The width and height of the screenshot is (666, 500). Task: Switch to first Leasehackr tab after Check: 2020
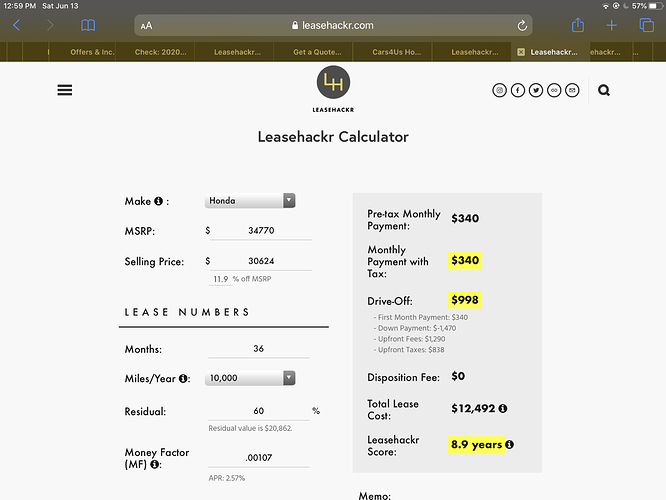(x=237, y=52)
